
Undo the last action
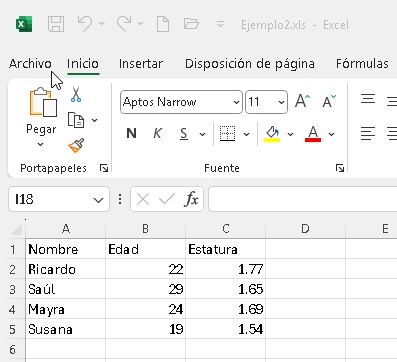tap(85, 24)
